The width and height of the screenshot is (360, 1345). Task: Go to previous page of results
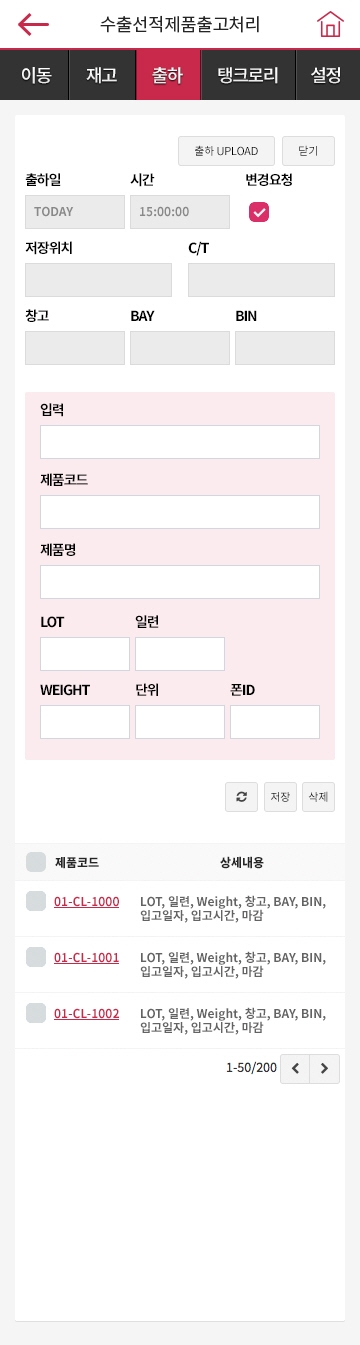[295, 1069]
